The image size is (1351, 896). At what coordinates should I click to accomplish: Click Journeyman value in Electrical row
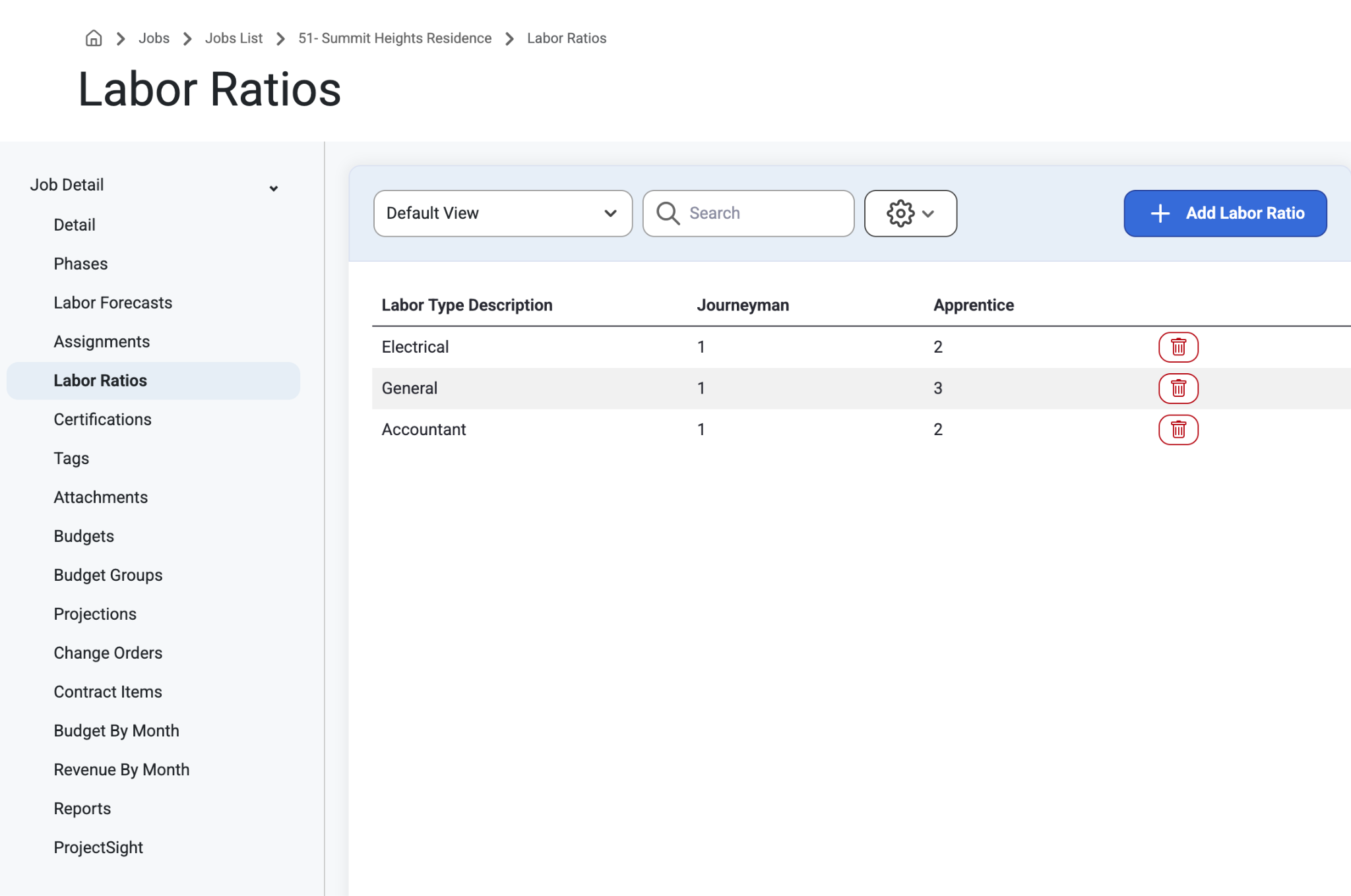pos(701,347)
